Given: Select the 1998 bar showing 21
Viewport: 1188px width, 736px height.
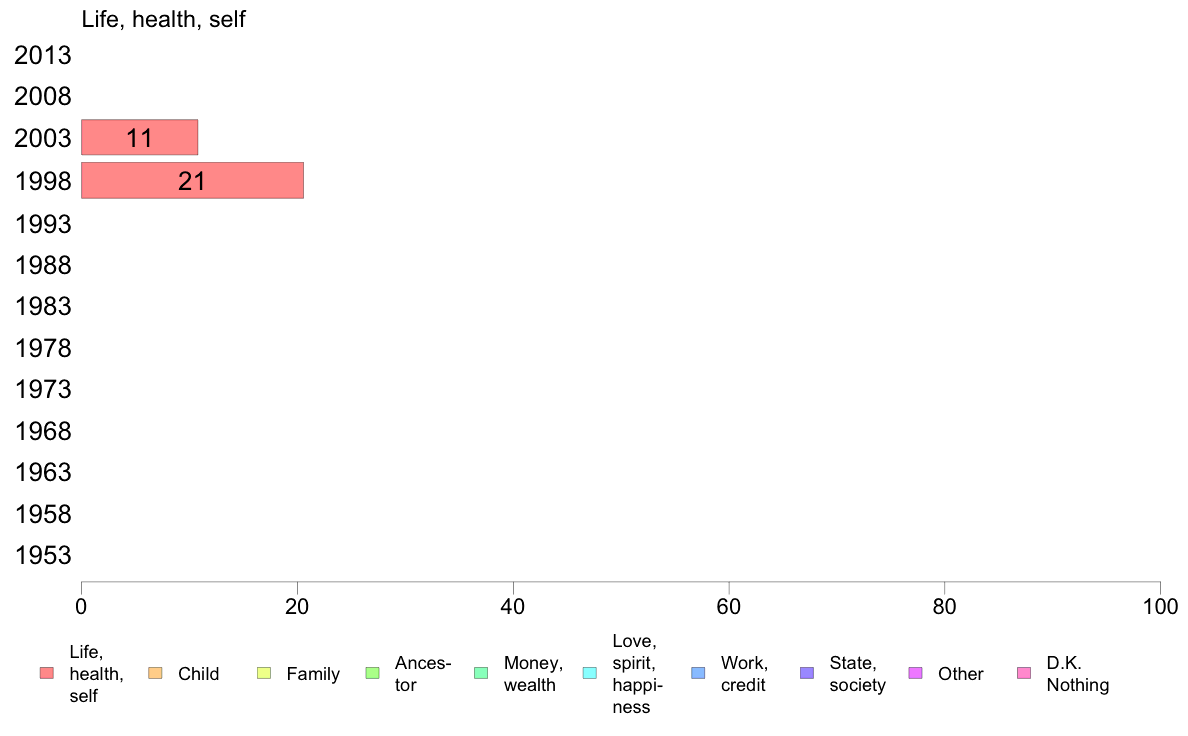Looking at the screenshot, I should click(x=192, y=181).
